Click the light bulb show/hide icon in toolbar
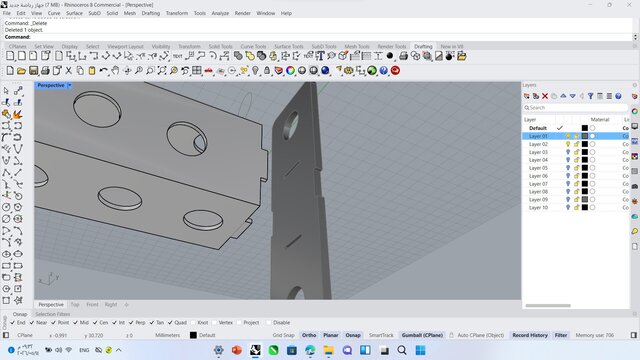The width and height of the screenshot is (640, 360). (256, 71)
